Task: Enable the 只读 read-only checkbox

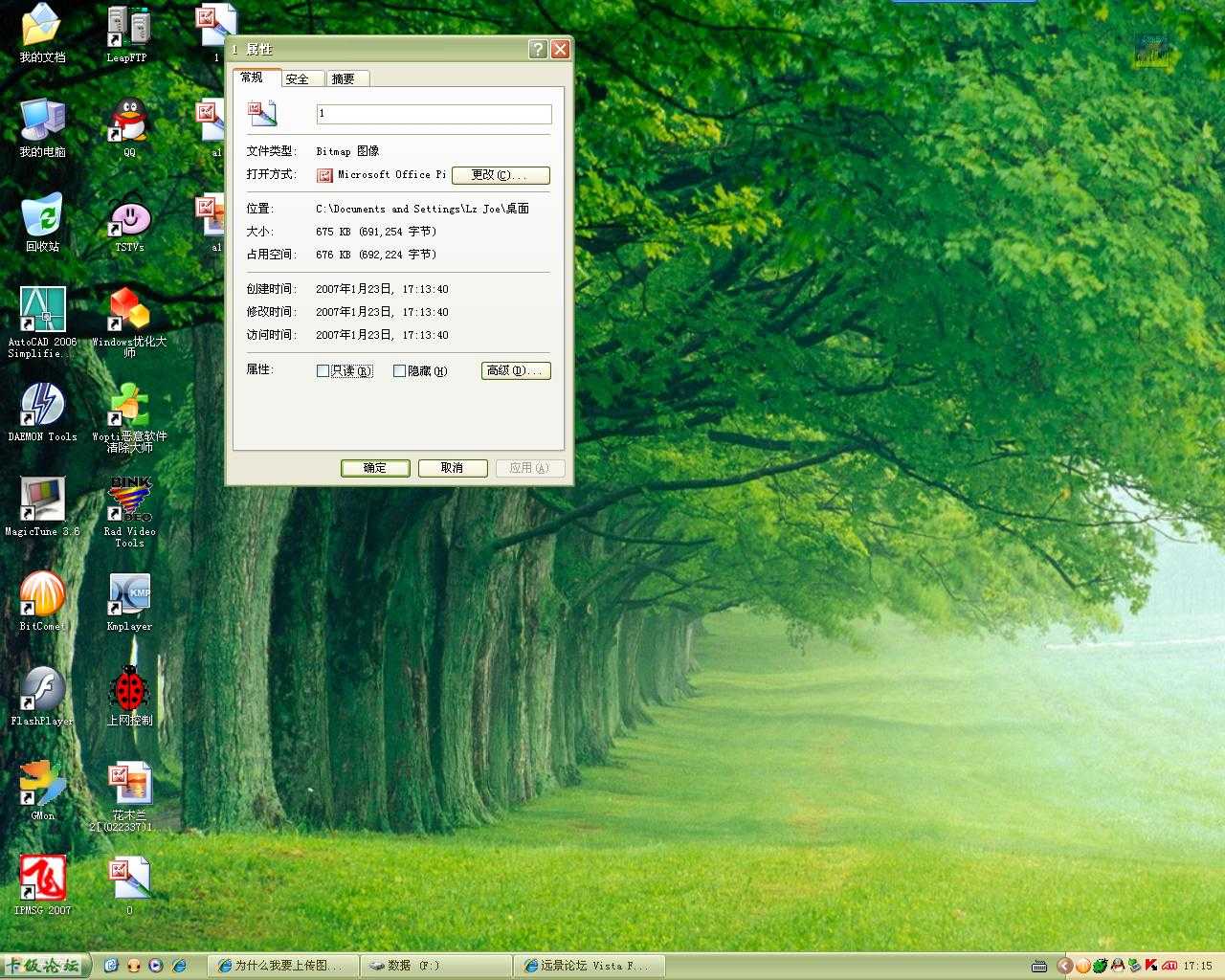Action: (x=323, y=370)
